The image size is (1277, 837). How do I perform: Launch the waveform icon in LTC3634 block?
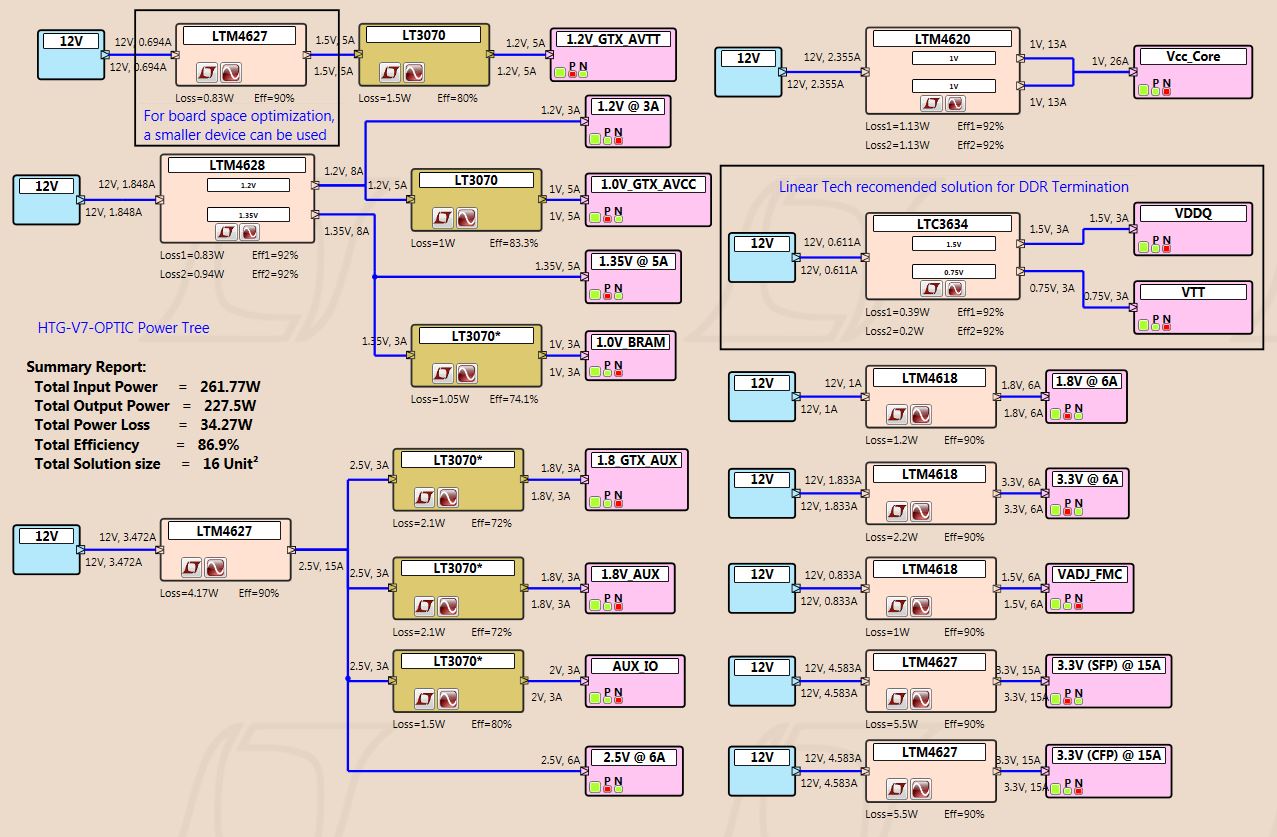[955, 288]
